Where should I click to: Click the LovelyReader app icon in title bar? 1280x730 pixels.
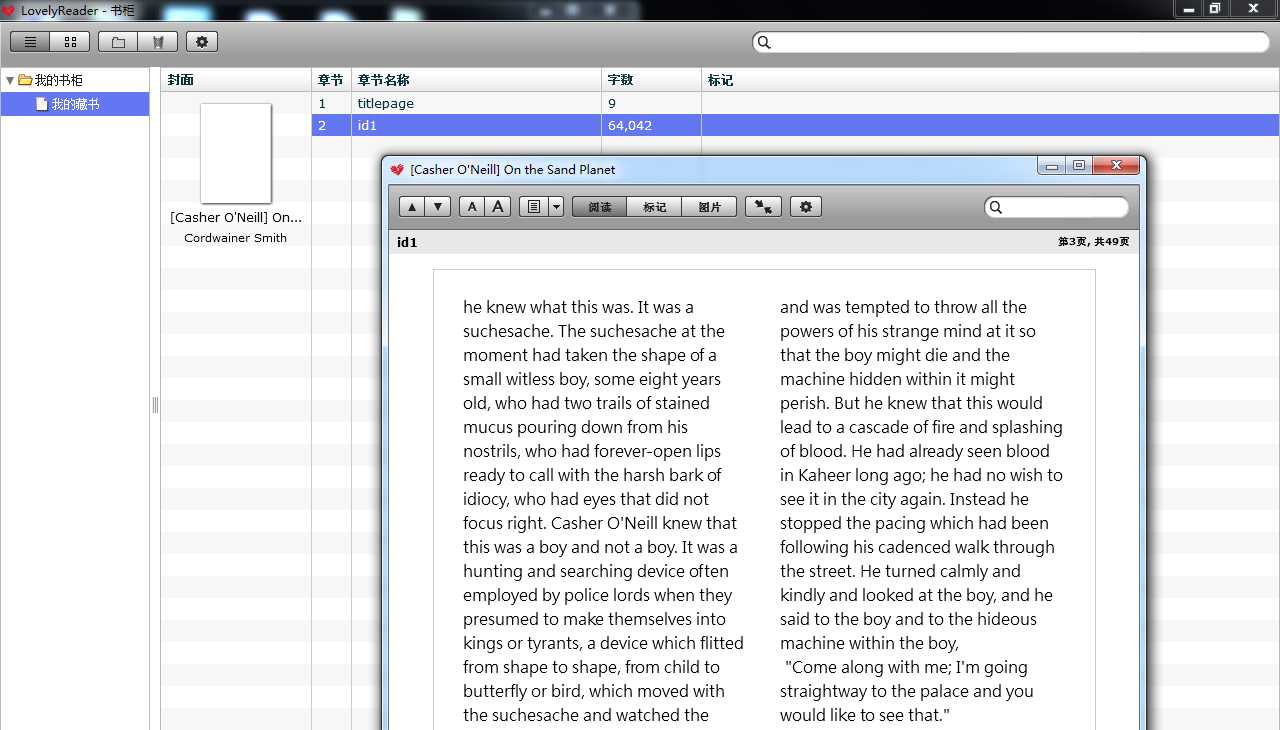pos(9,10)
